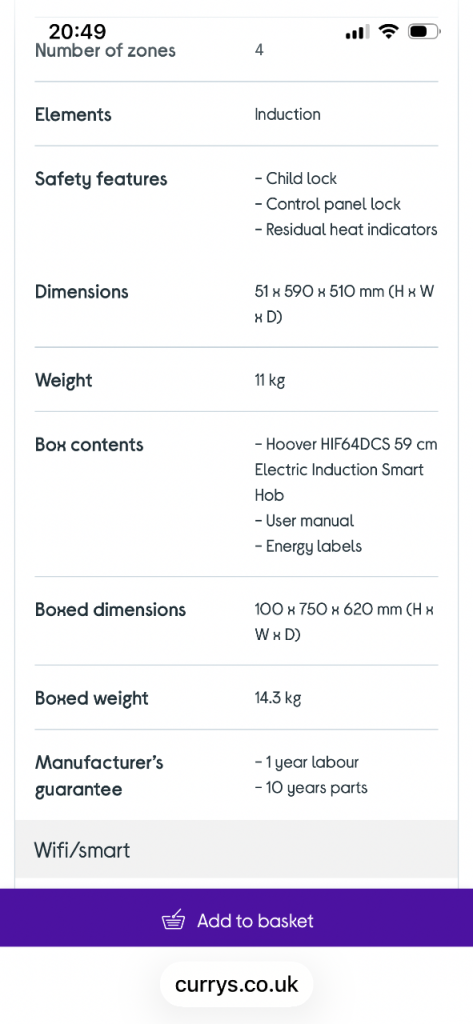This screenshot has height=1024, width=473.
Task: Tap the 10 years parts entry
Action: pos(311,788)
